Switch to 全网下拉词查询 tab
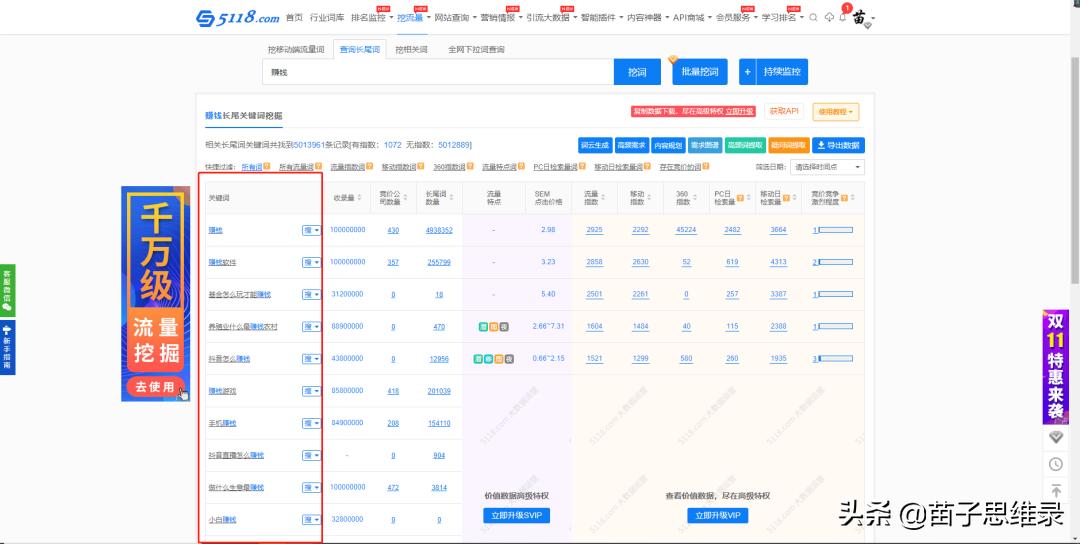This screenshot has height=544, width=1080. coord(476,50)
